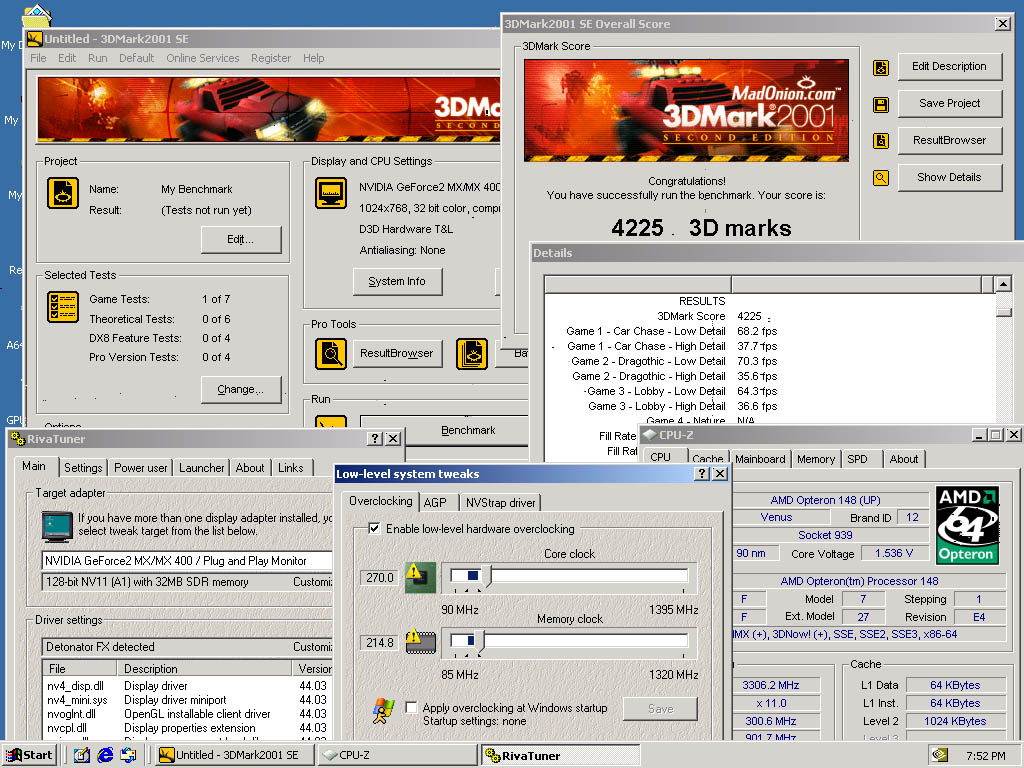Click the Edit Description button

click(950, 67)
